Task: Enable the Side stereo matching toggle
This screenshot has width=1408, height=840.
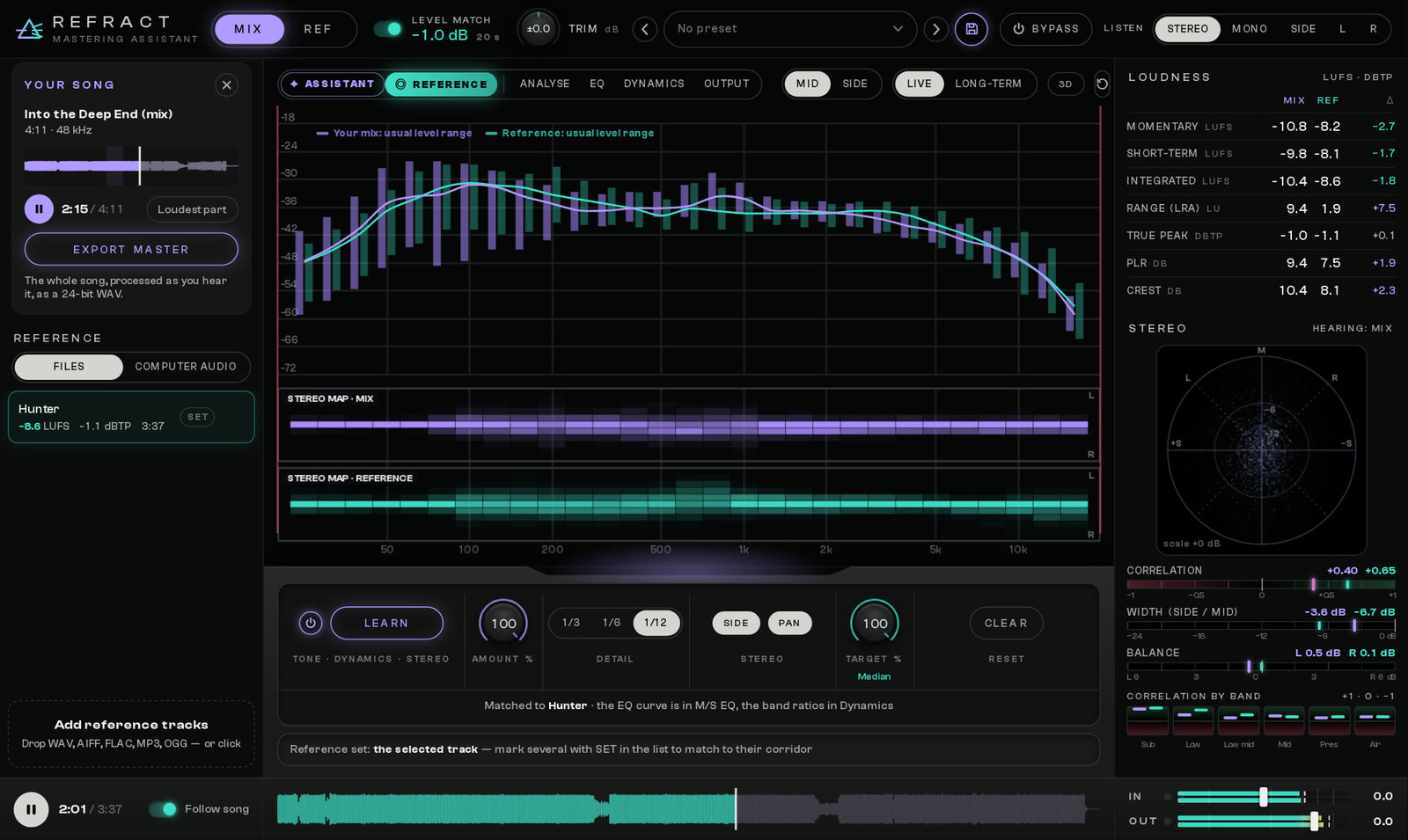Action: click(736, 623)
